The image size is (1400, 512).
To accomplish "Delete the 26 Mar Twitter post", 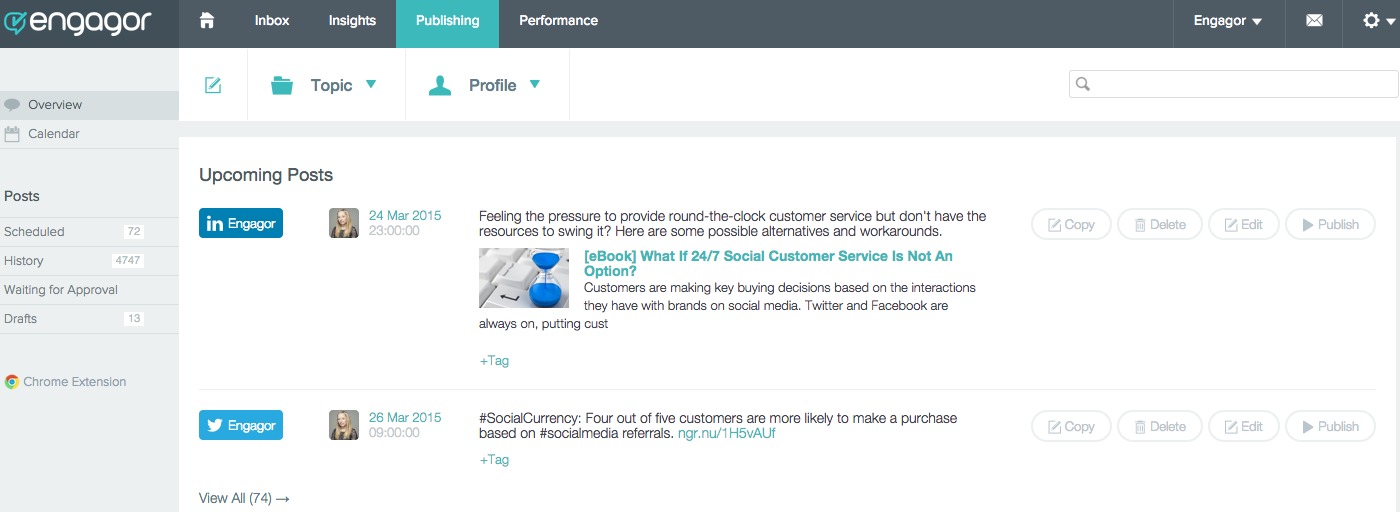I will click(x=1158, y=427).
